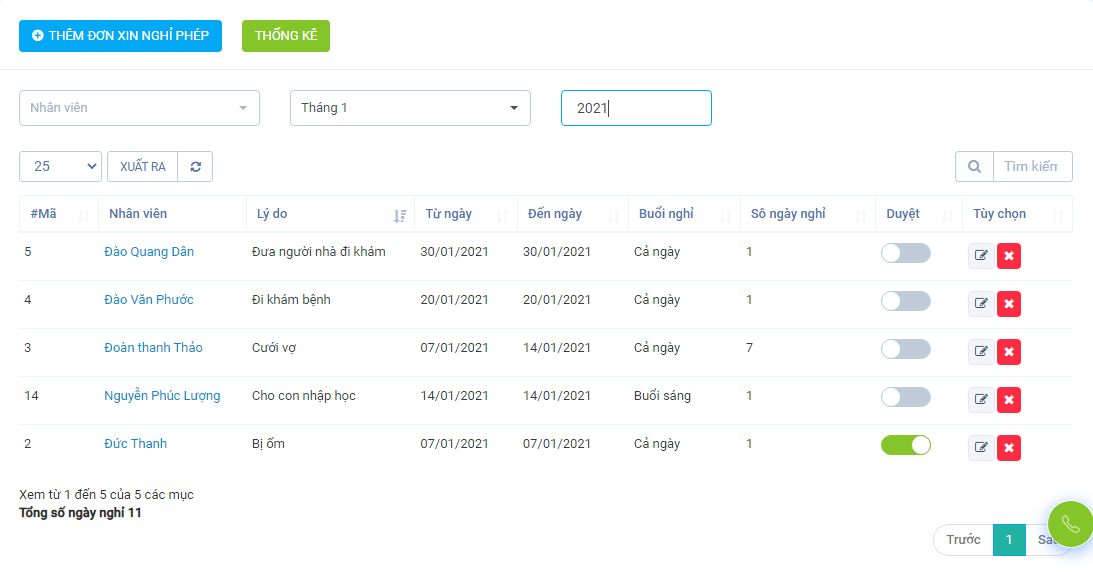Click reason text "Bị ốm"
This screenshot has height=572, width=1093.
(268, 444)
